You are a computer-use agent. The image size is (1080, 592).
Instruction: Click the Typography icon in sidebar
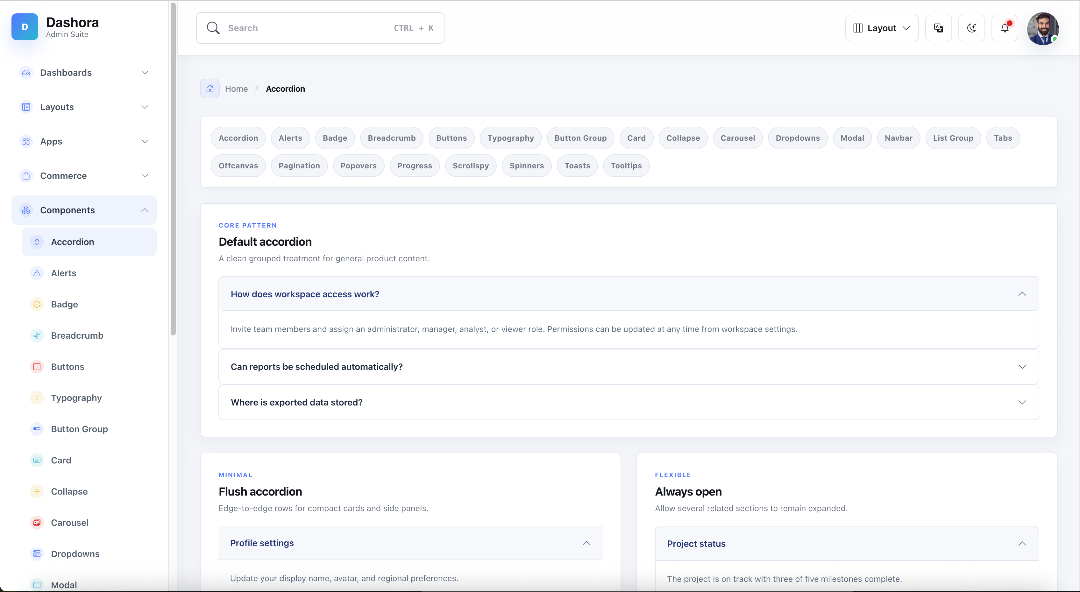tap(37, 398)
